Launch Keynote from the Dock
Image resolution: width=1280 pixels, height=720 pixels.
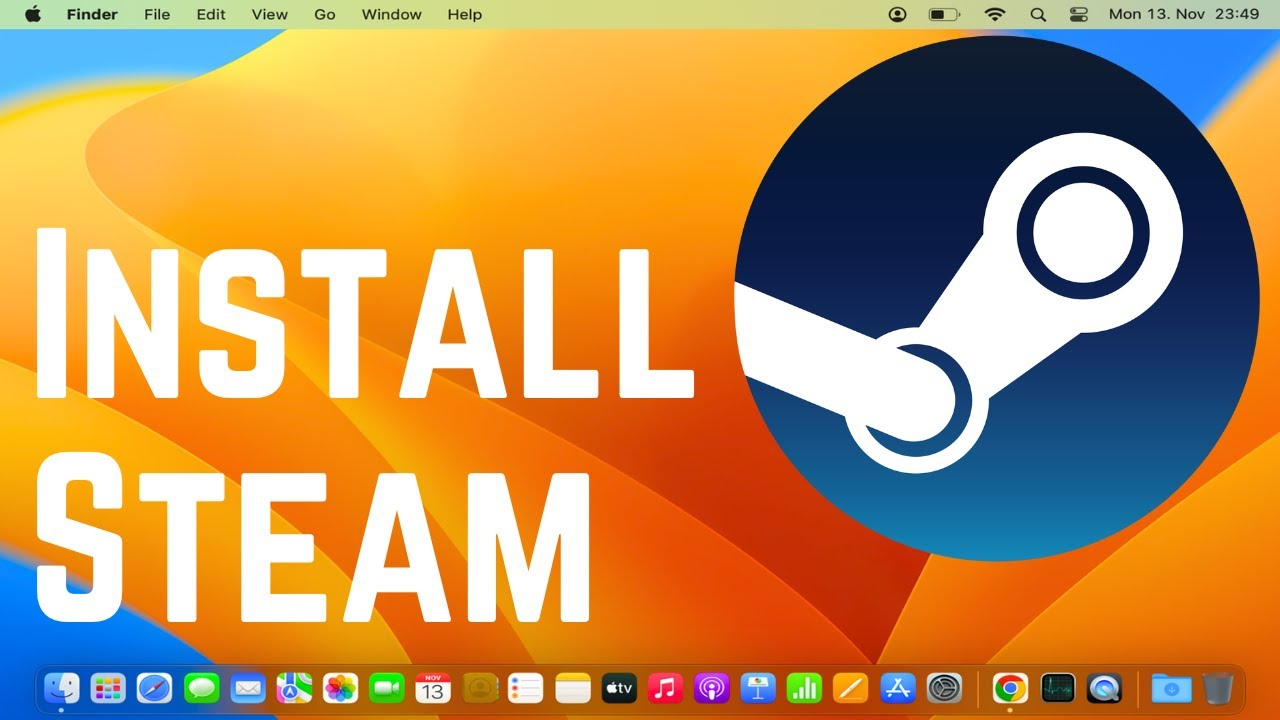point(758,688)
